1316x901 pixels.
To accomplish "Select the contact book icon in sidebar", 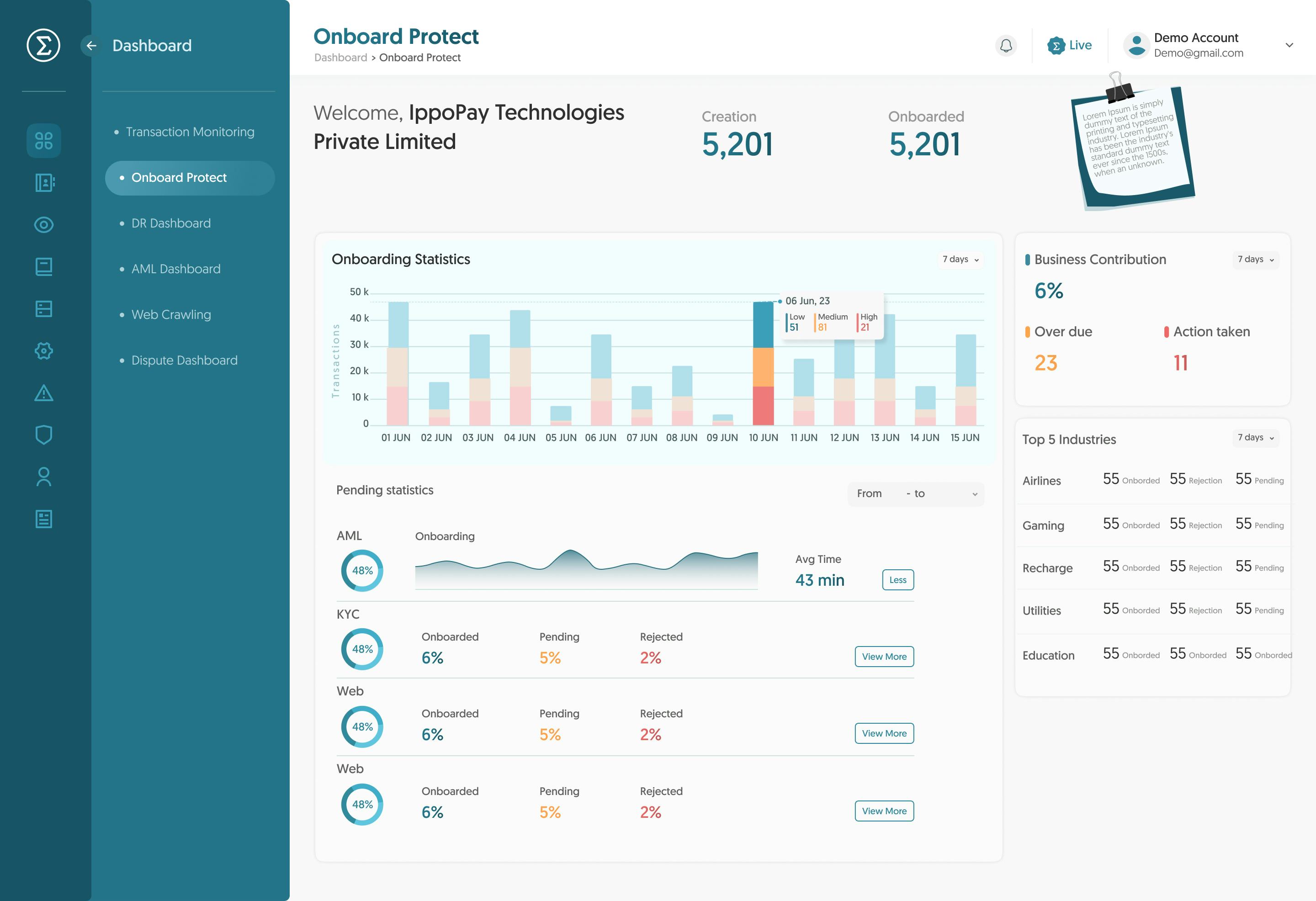I will [x=43, y=182].
